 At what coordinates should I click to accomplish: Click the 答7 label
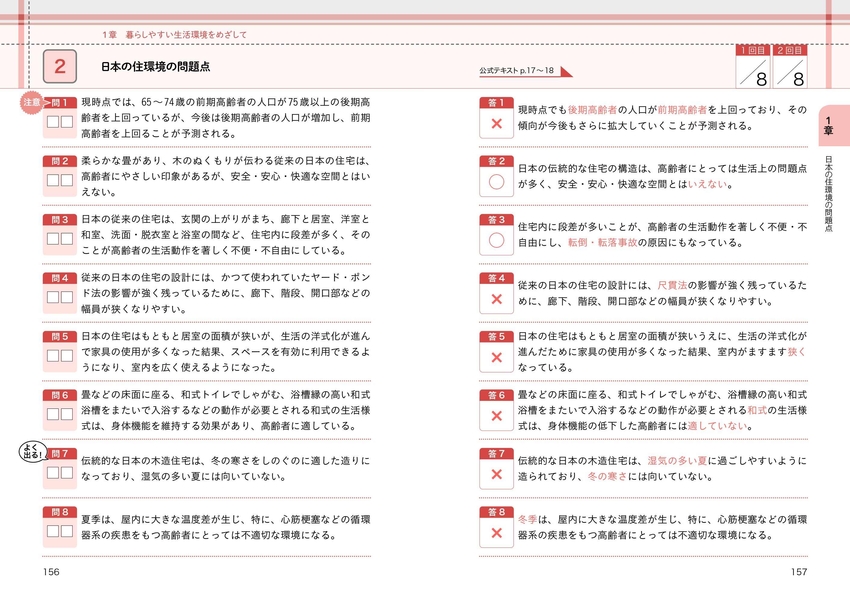[x=496, y=454]
